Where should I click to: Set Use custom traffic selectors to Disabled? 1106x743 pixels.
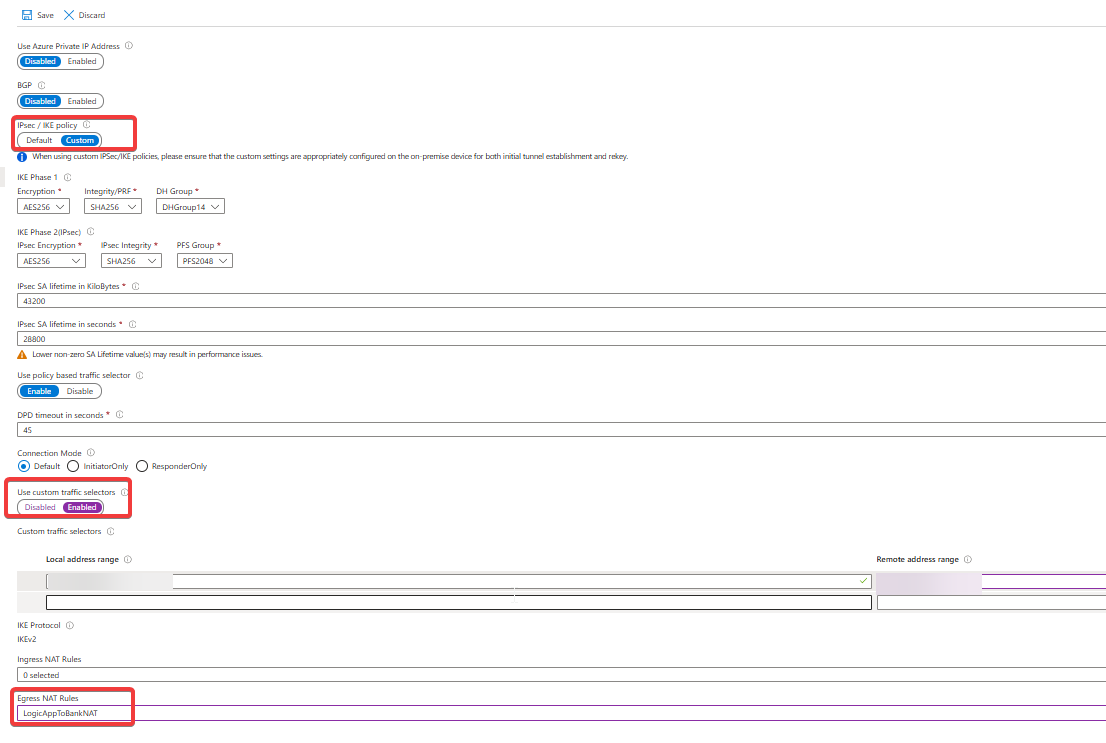[x=40, y=507]
